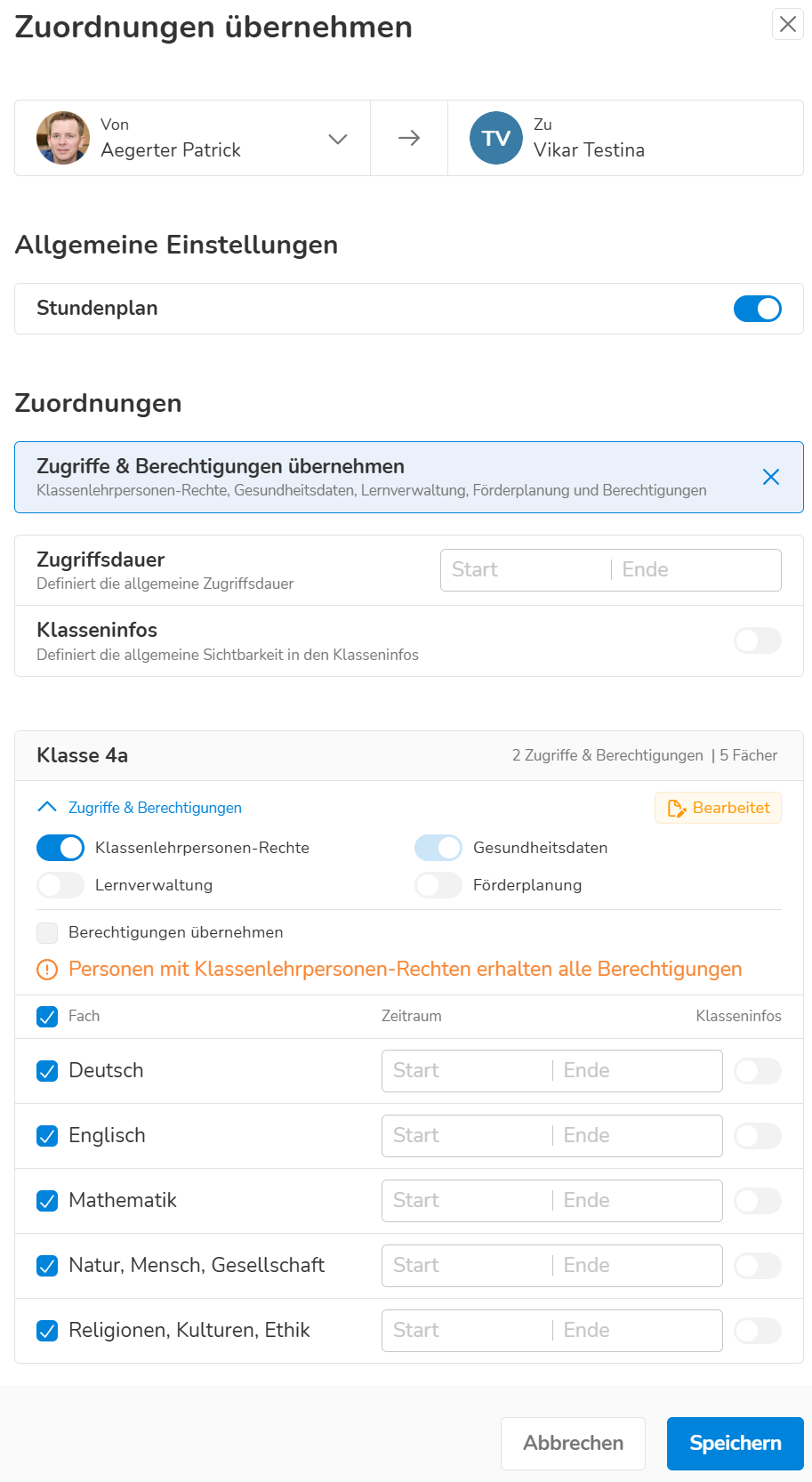This screenshot has height=1482, width=812.
Task: Disable the Stundenplan toggle
Action: click(x=758, y=309)
